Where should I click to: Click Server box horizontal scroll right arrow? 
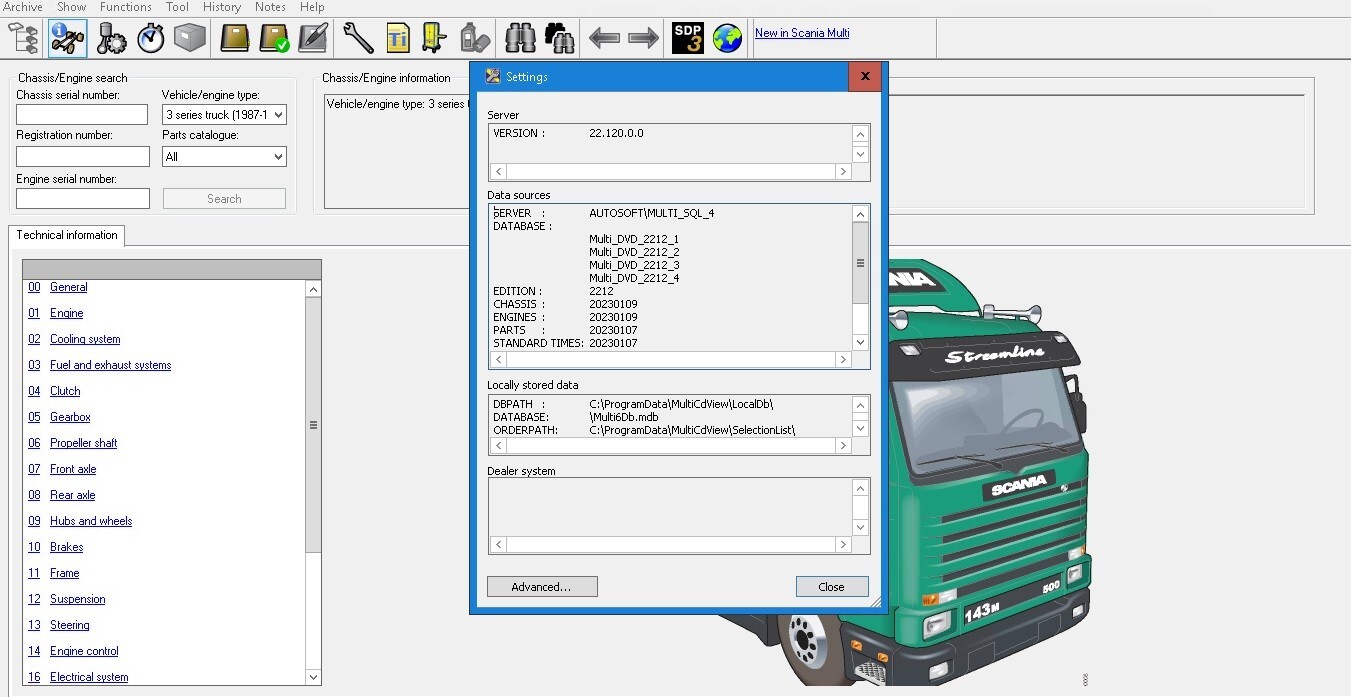click(x=843, y=171)
